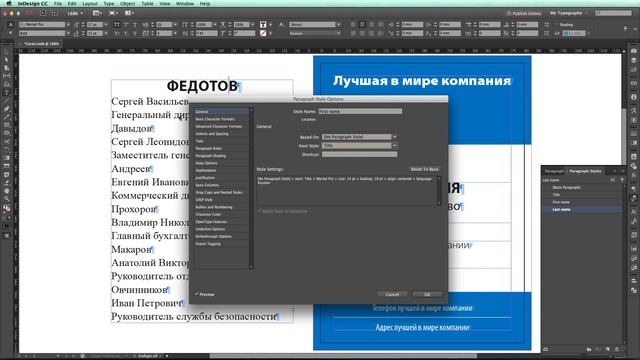Toggle Underline button in control panel
The height and width of the screenshot is (360, 640).
135,24
